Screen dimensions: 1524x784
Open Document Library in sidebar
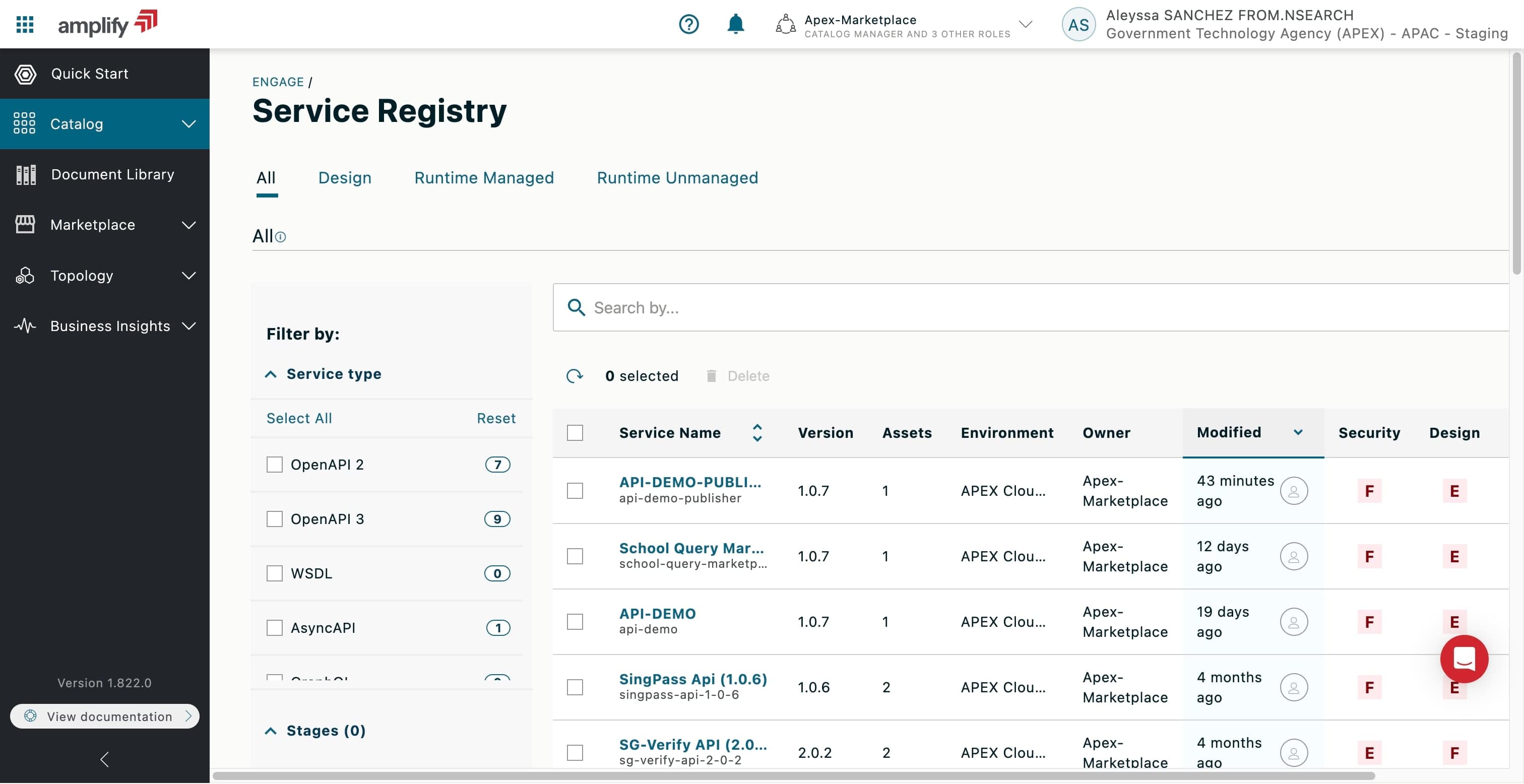click(x=105, y=174)
